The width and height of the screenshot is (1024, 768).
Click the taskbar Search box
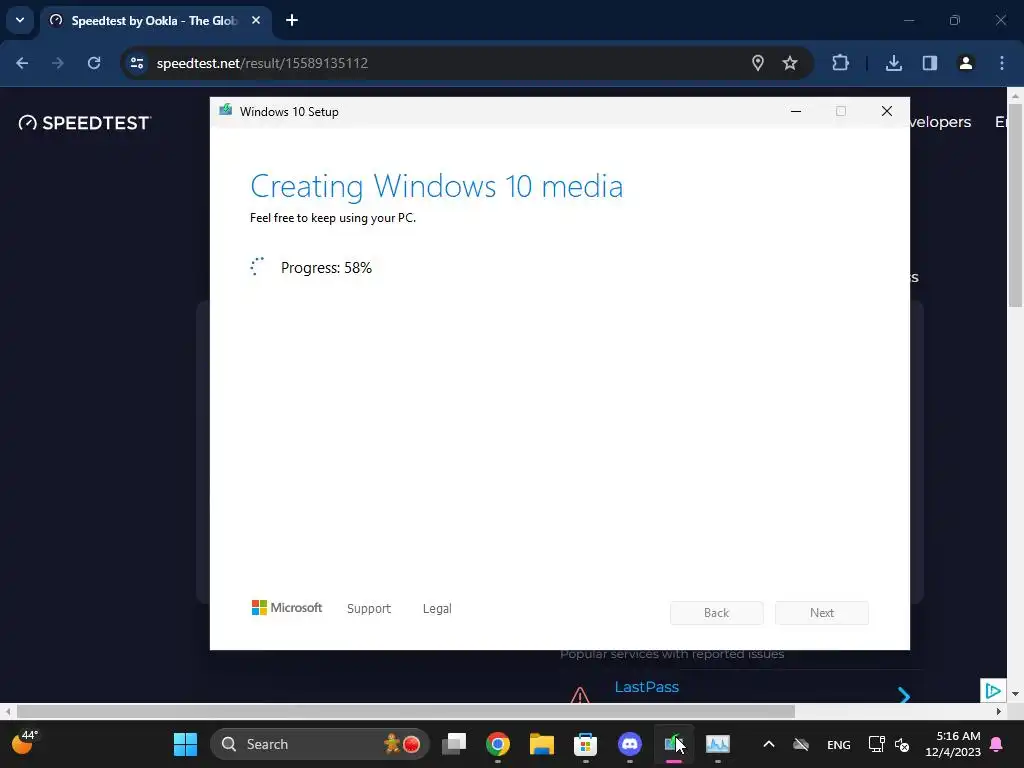click(x=320, y=744)
